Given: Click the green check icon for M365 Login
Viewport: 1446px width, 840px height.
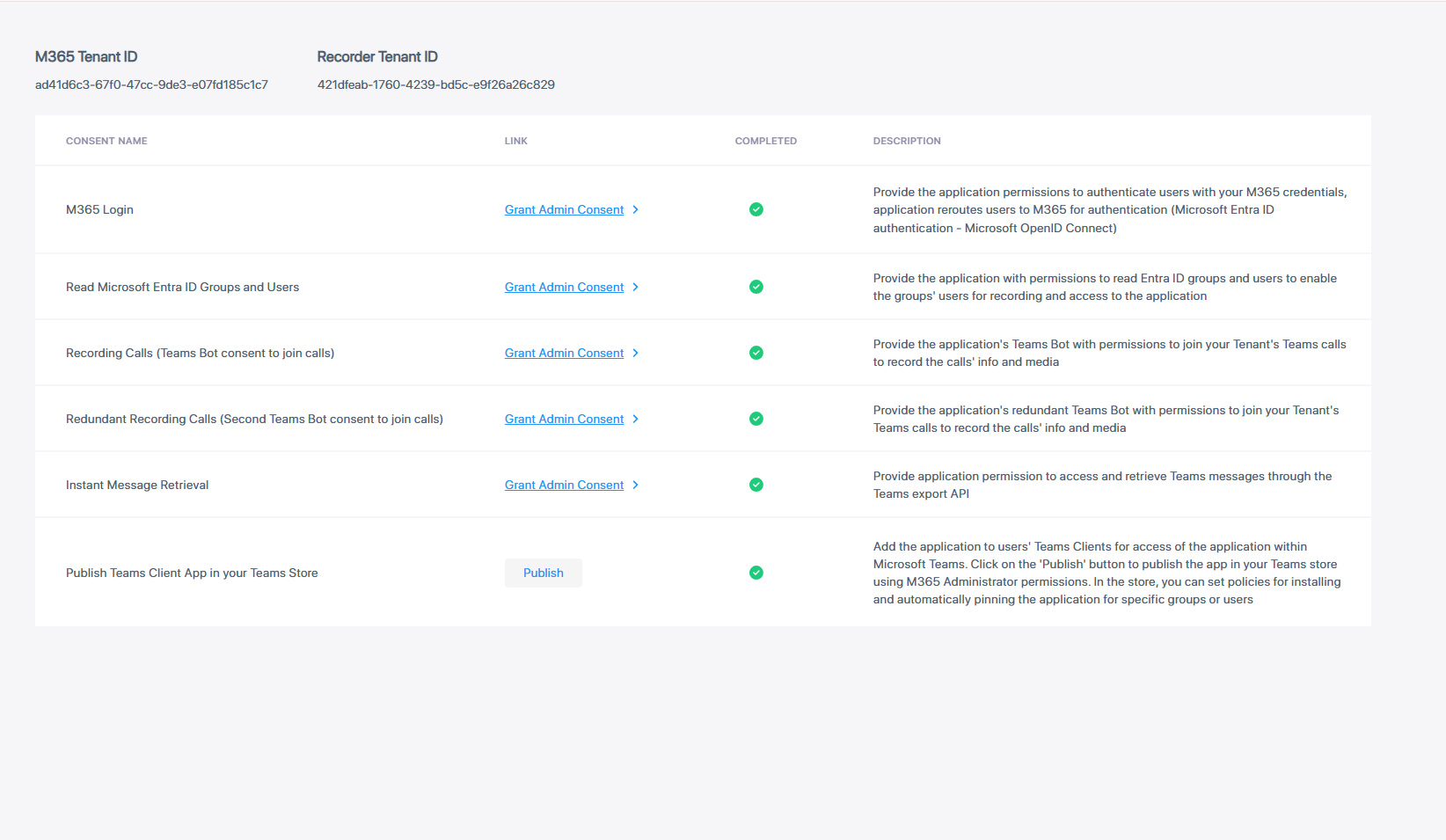Looking at the screenshot, I should tap(756, 209).
